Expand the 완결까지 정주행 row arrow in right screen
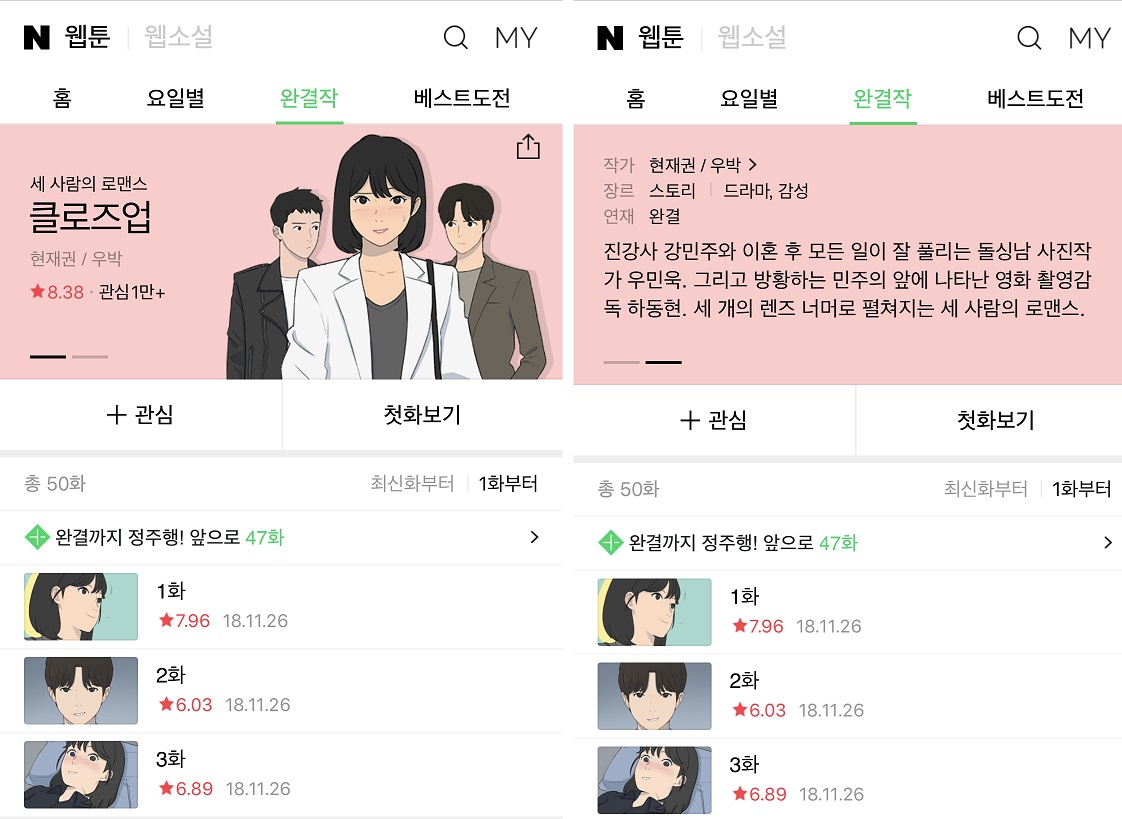This screenshot has width=1122, height=819. [1108, 543]
